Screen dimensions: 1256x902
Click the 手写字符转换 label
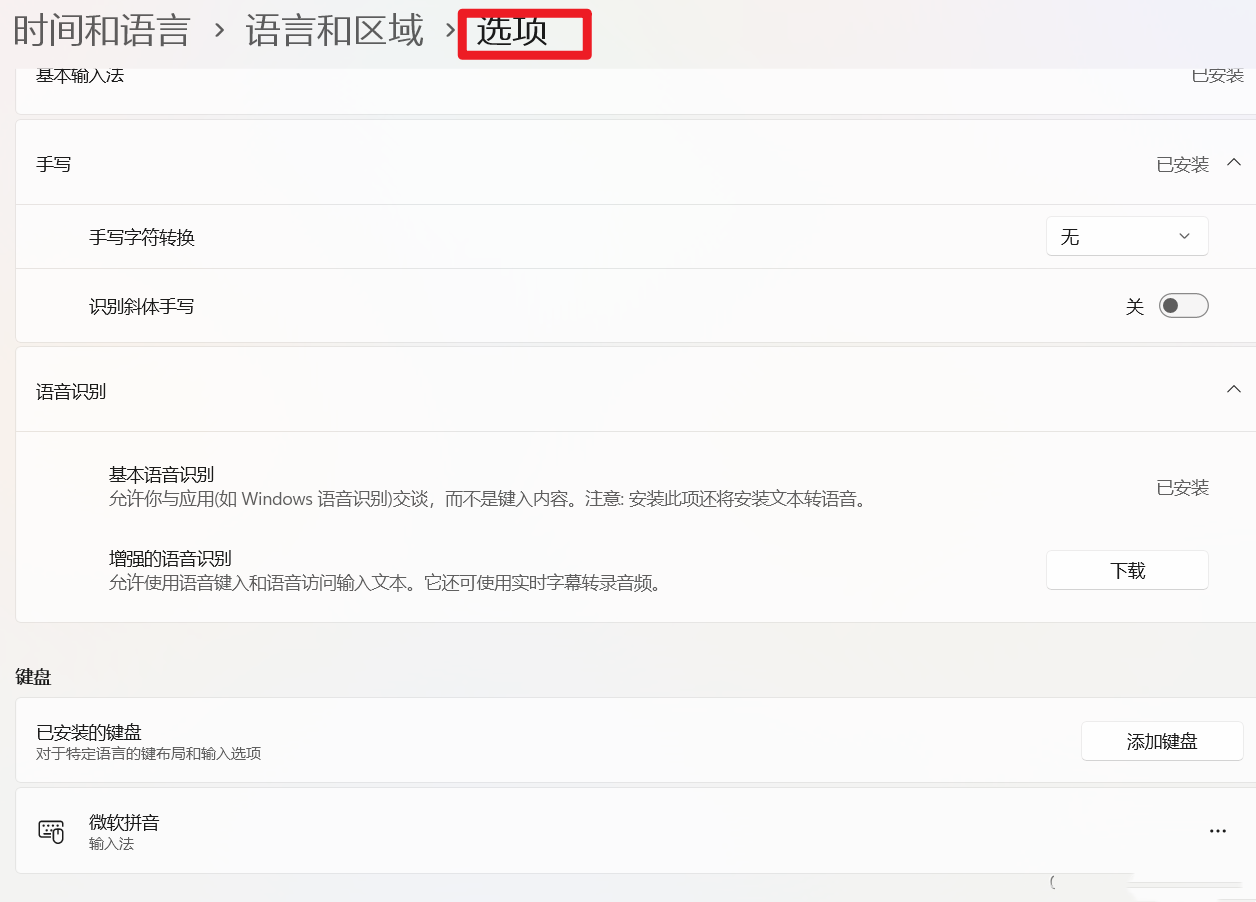140,237
